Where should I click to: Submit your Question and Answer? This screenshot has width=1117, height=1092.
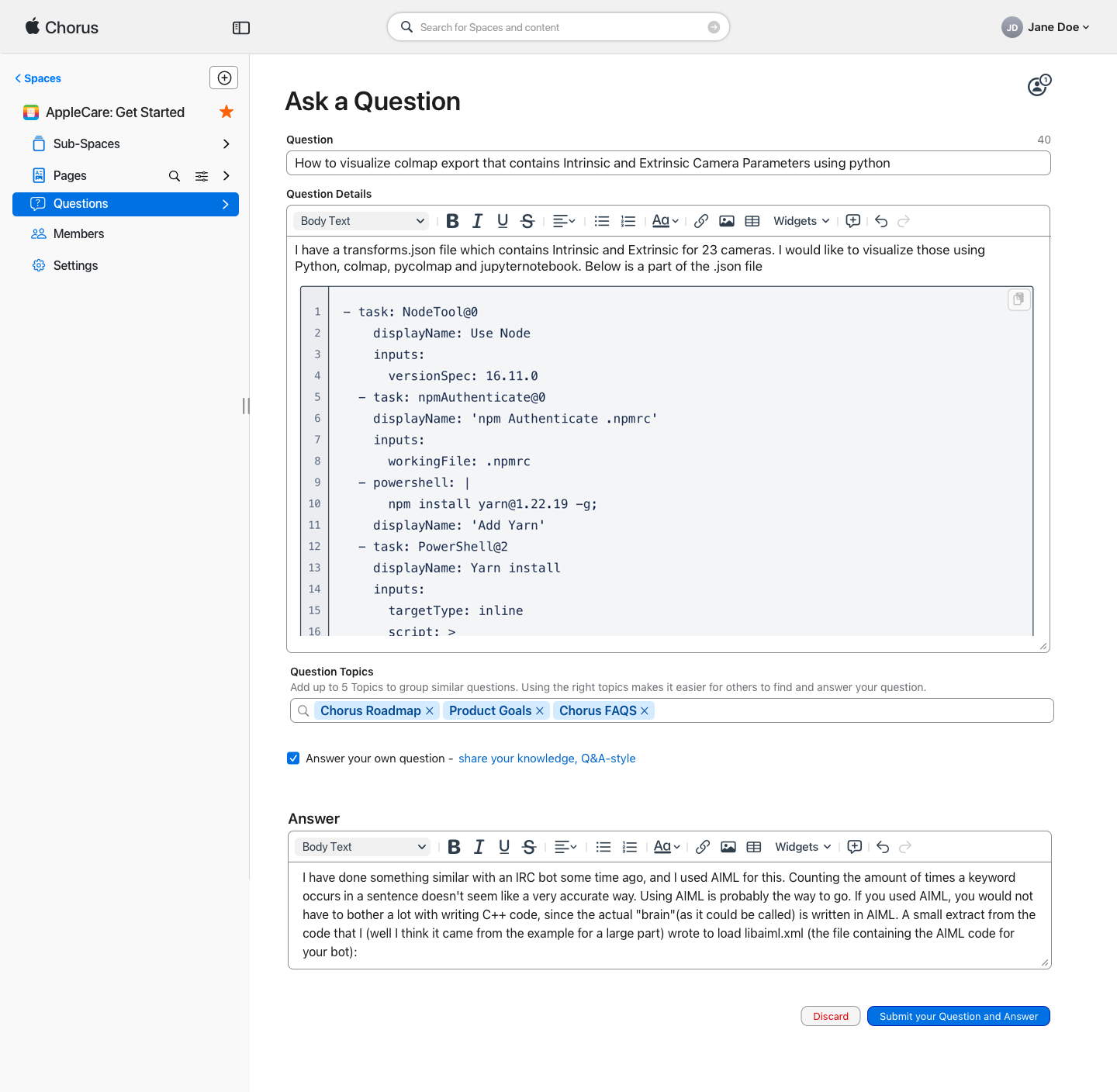point(958,1016)
